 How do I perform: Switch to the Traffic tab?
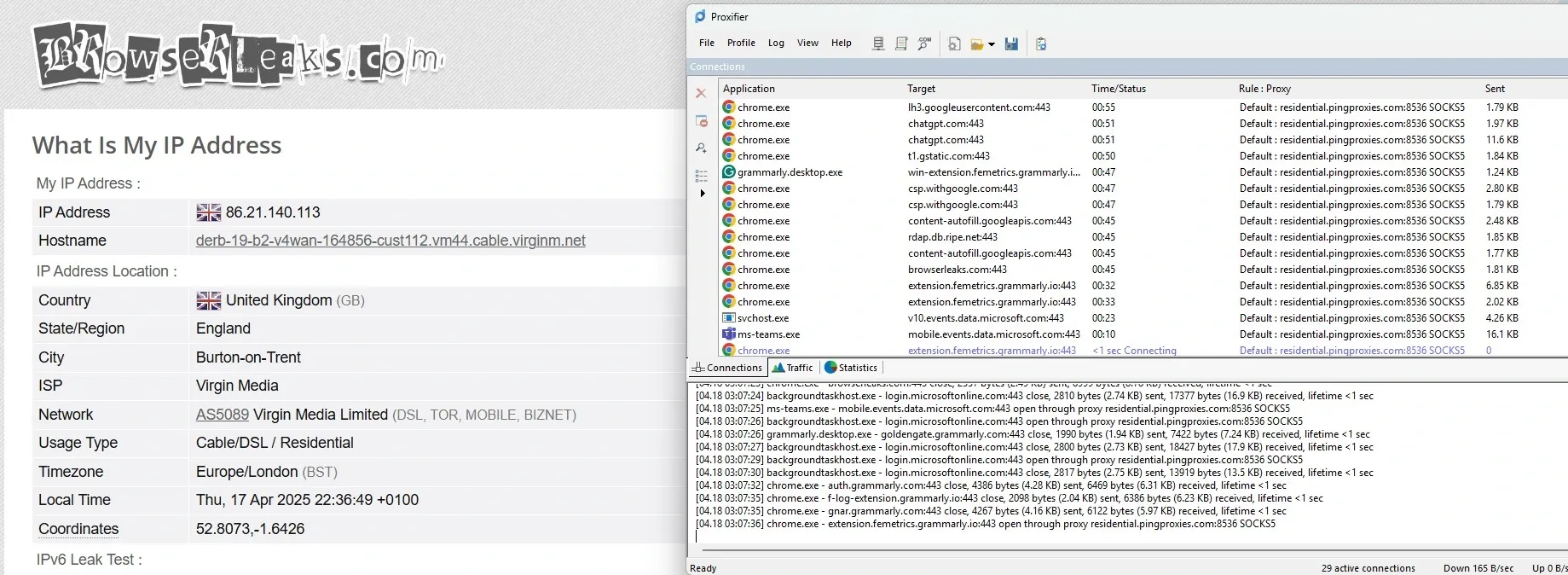click(x=793, y=368)
